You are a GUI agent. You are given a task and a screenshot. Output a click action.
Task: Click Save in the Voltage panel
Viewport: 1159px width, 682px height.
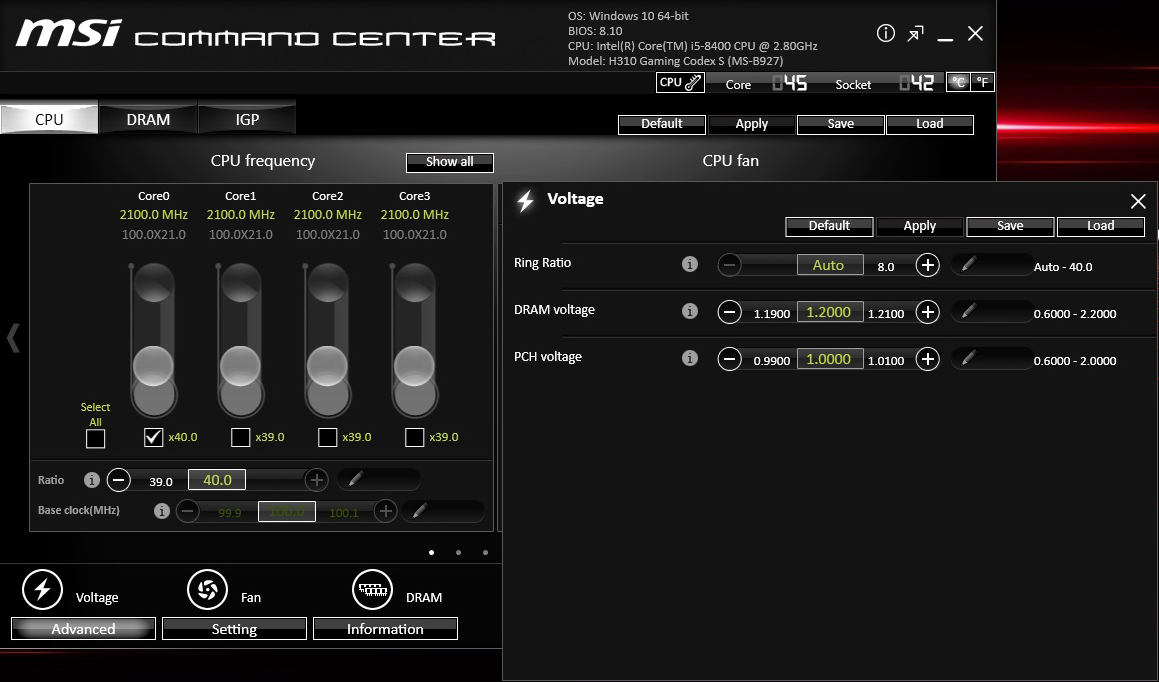click(1010, 226)
